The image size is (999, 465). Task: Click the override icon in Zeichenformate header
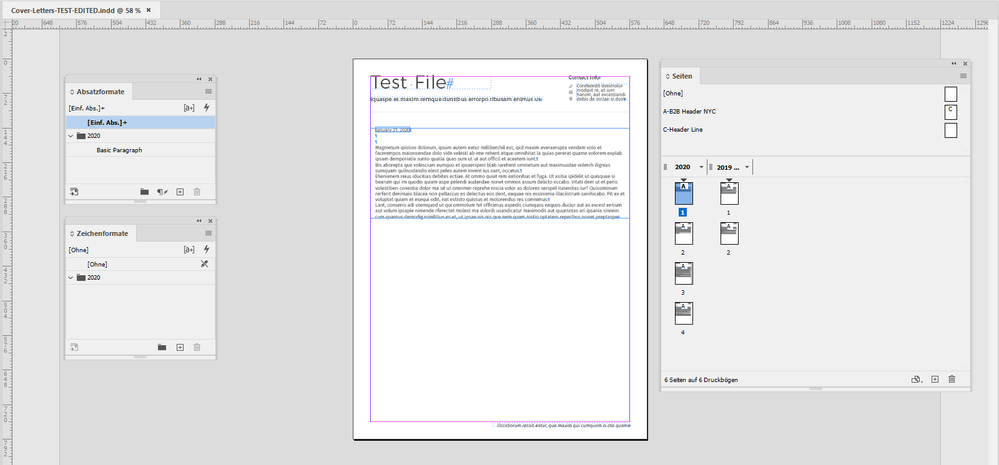coord(189,250)
